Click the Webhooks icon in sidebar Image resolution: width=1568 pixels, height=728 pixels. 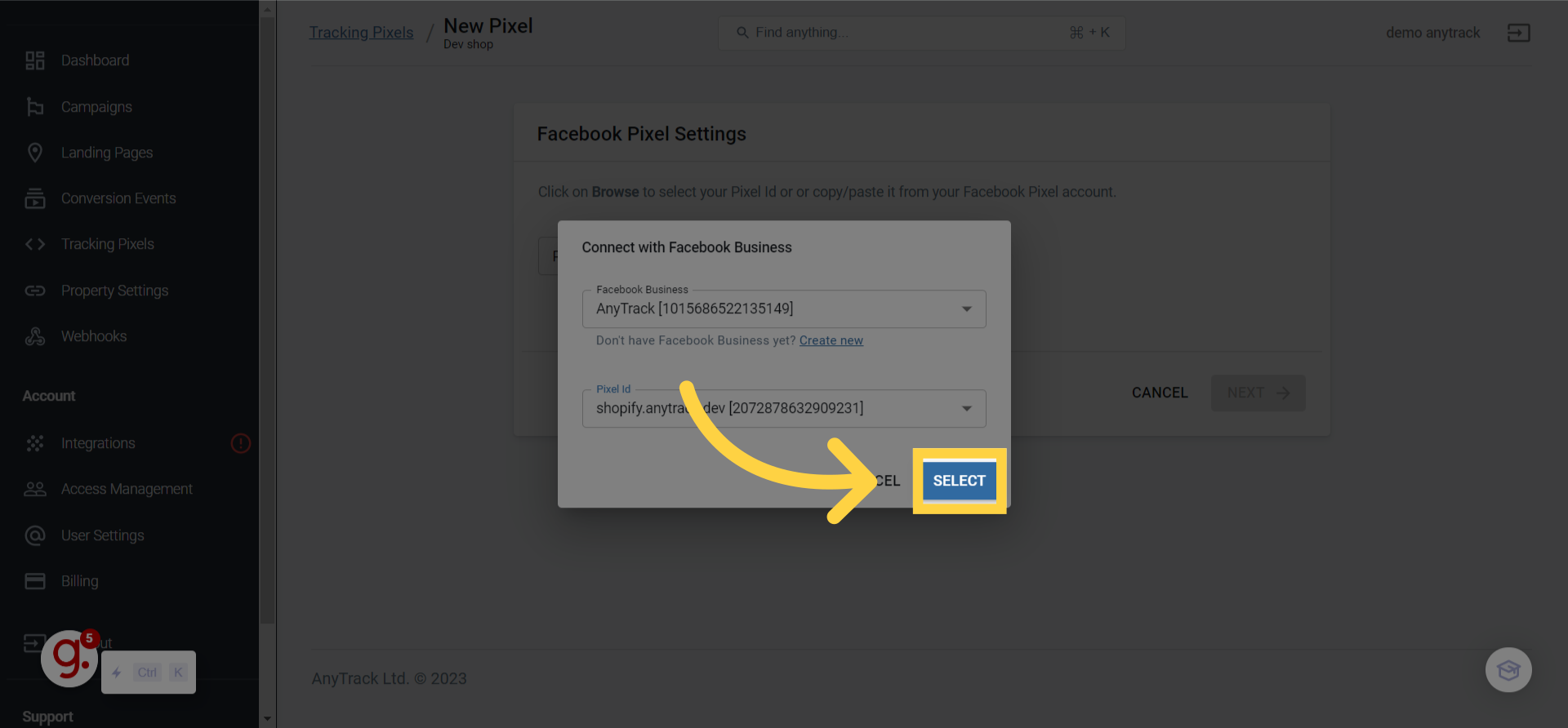point(34,336)
